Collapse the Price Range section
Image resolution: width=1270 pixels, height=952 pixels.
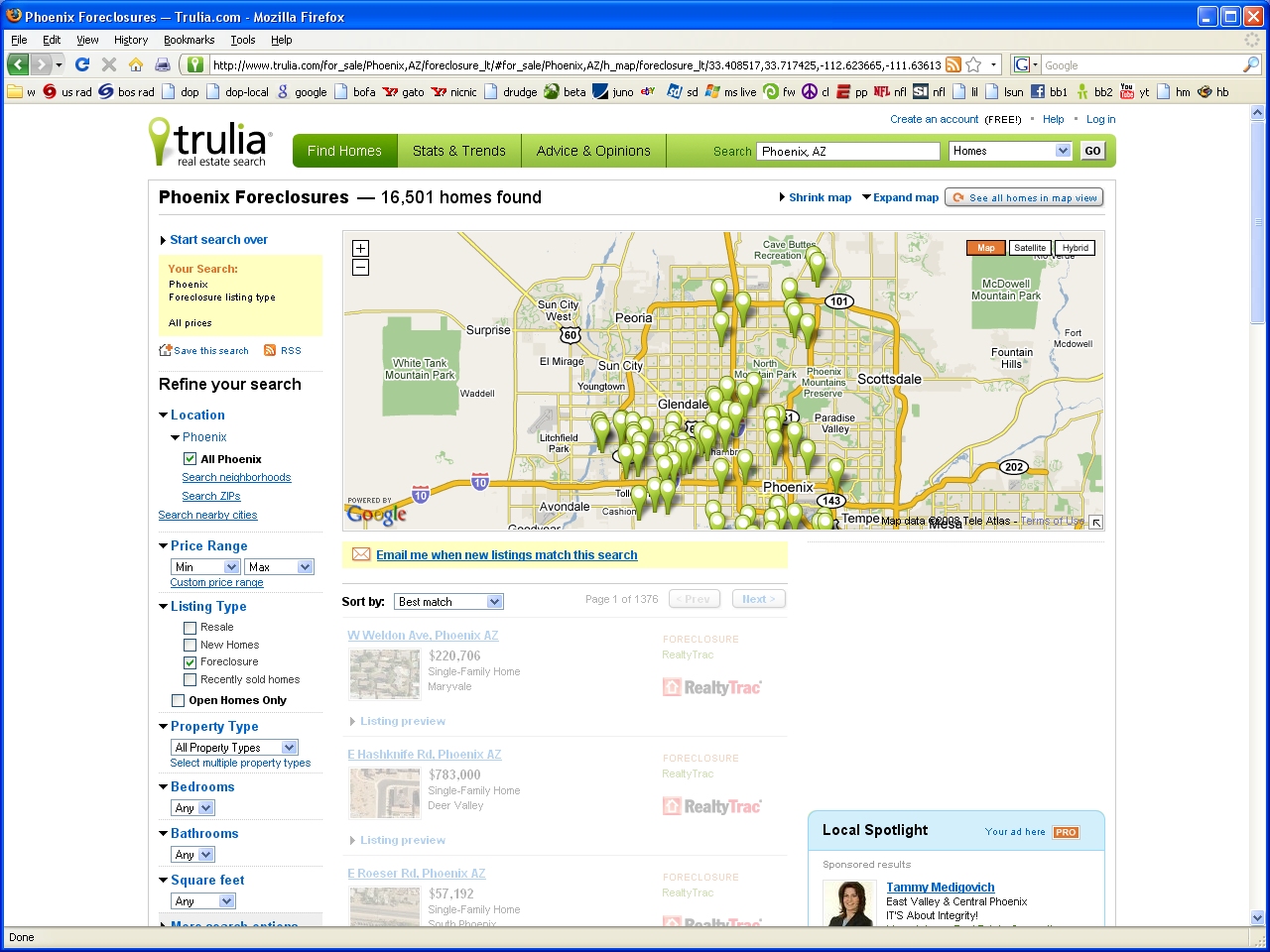[164, 546]
